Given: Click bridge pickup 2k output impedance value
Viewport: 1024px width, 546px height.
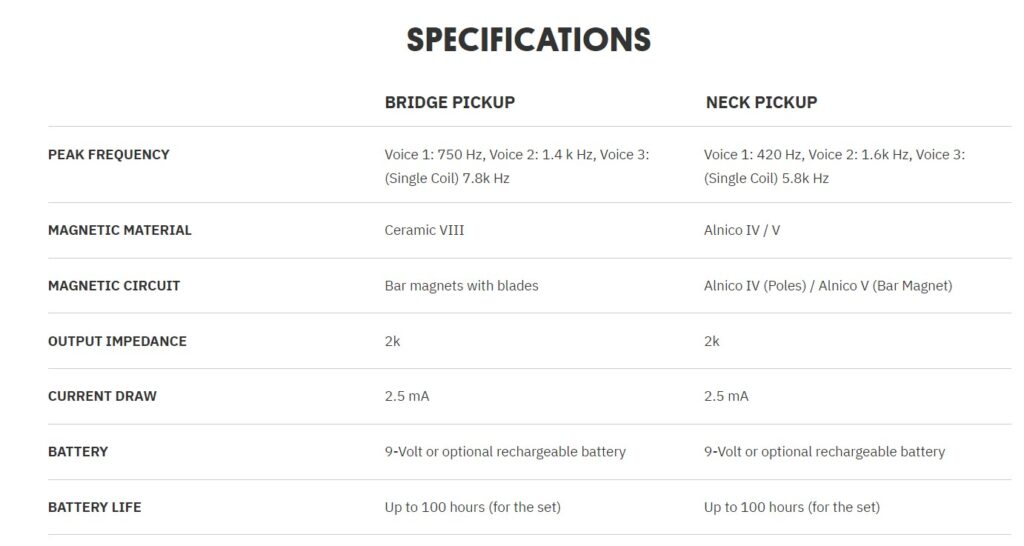Looking at the screenshot, I should (392, 341).
